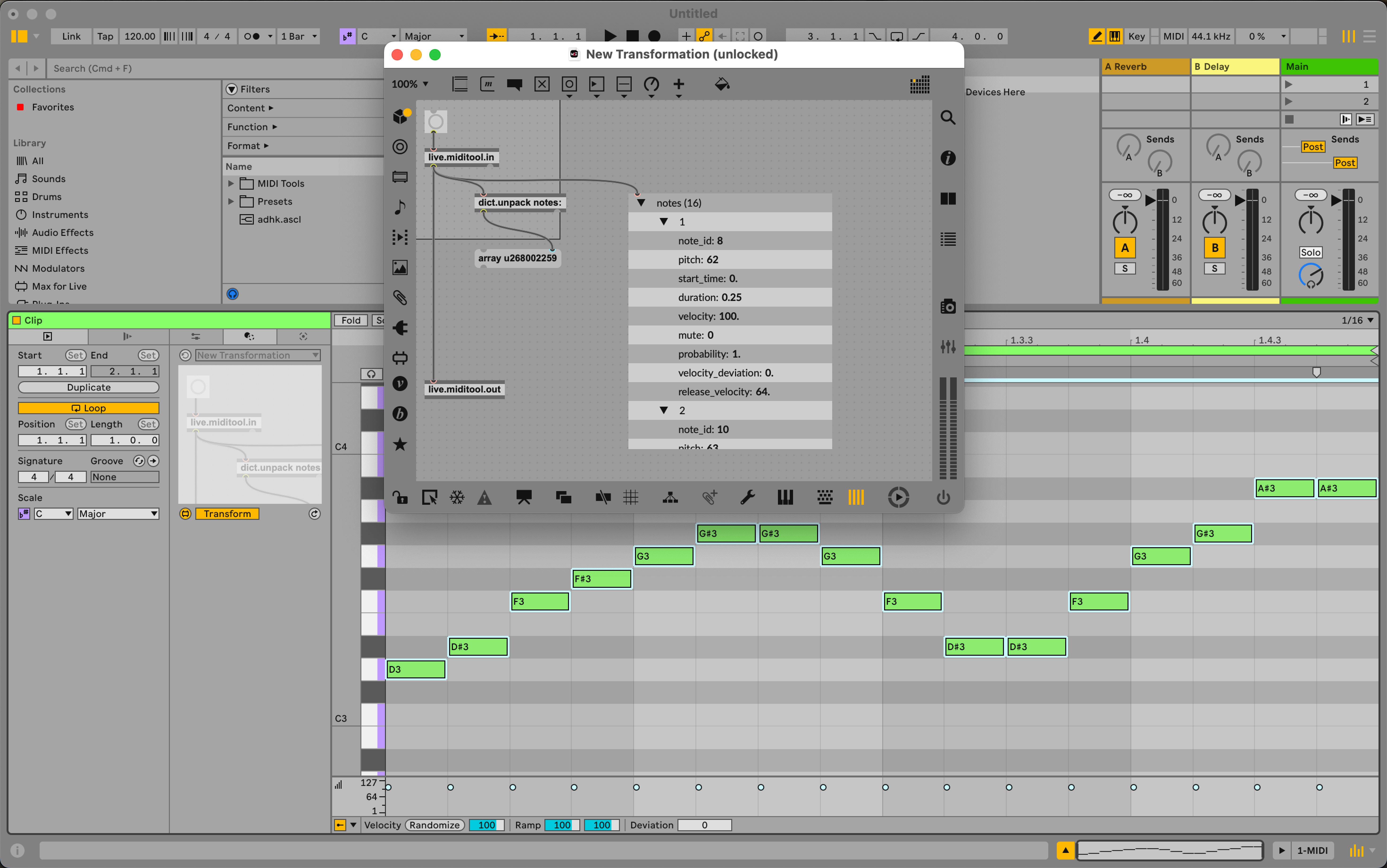
Task: Start playback with the play button
Action: point(610,36)
